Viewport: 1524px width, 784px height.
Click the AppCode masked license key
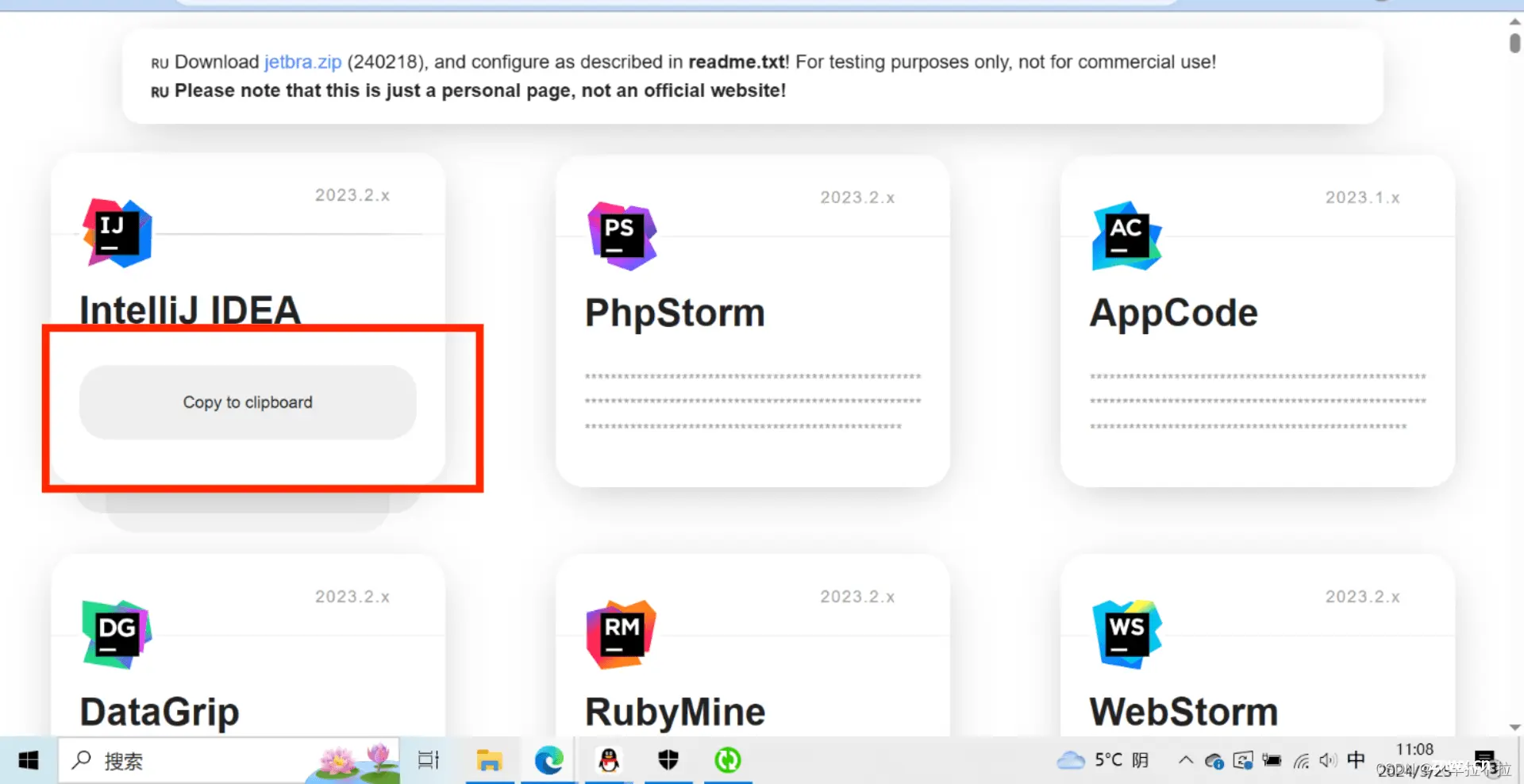tap(1258, 401)
